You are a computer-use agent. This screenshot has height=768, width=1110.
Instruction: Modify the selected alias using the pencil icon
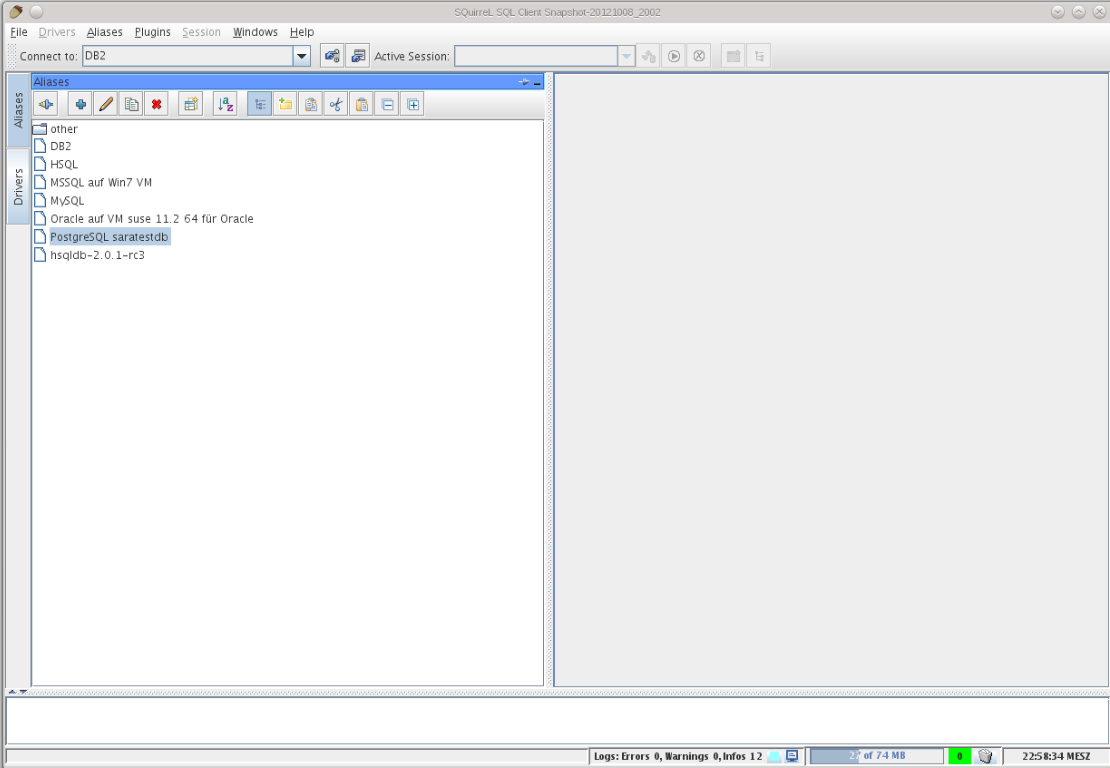(x=106, y=103)
